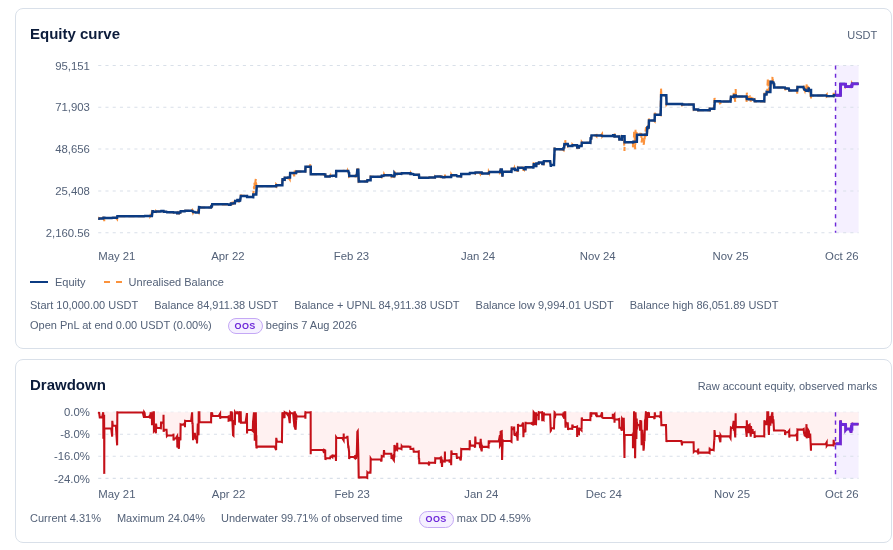This screenshot has height=550, width=893.
Task: Click Dec 24 label on drawdown chart axis
Action: coord(604,494)
